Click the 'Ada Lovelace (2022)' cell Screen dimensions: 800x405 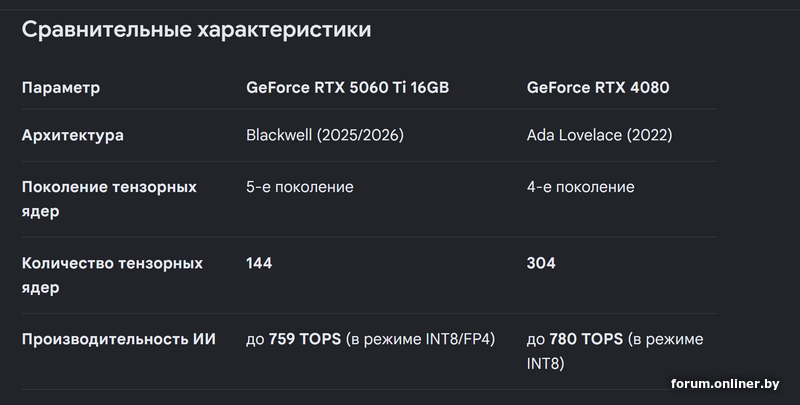599,135
